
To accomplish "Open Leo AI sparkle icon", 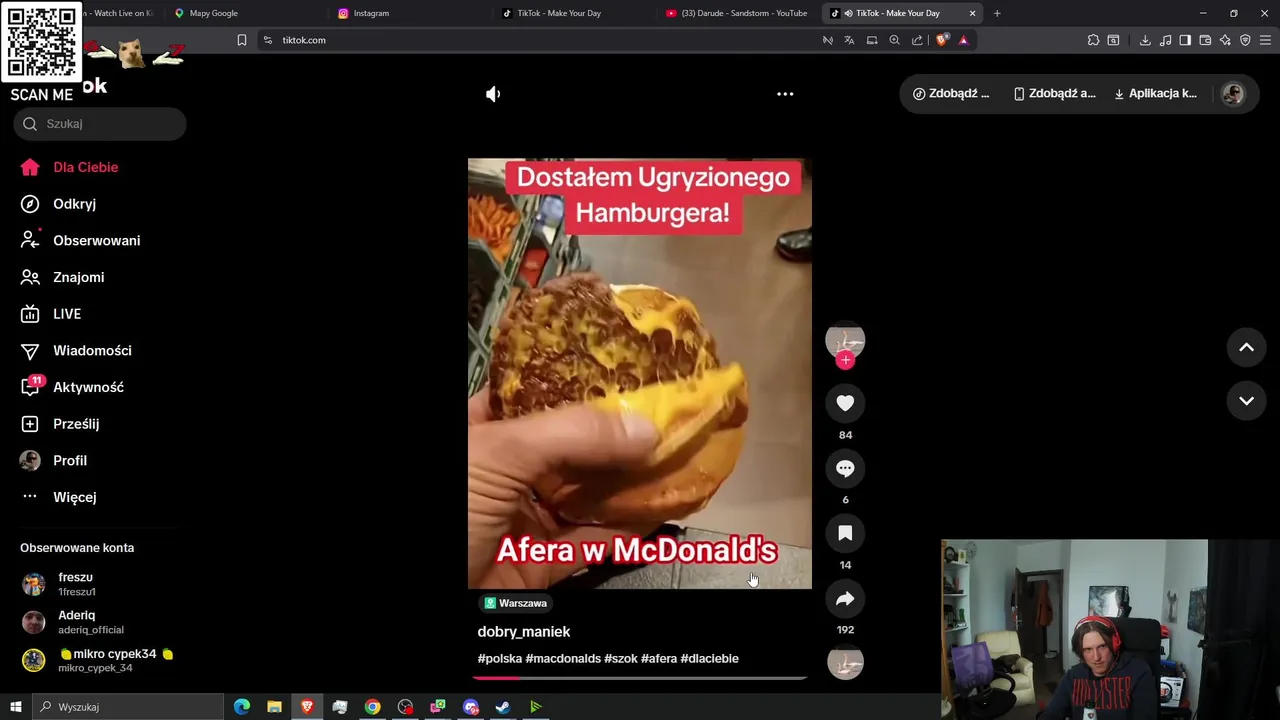I will [1225, 40].
